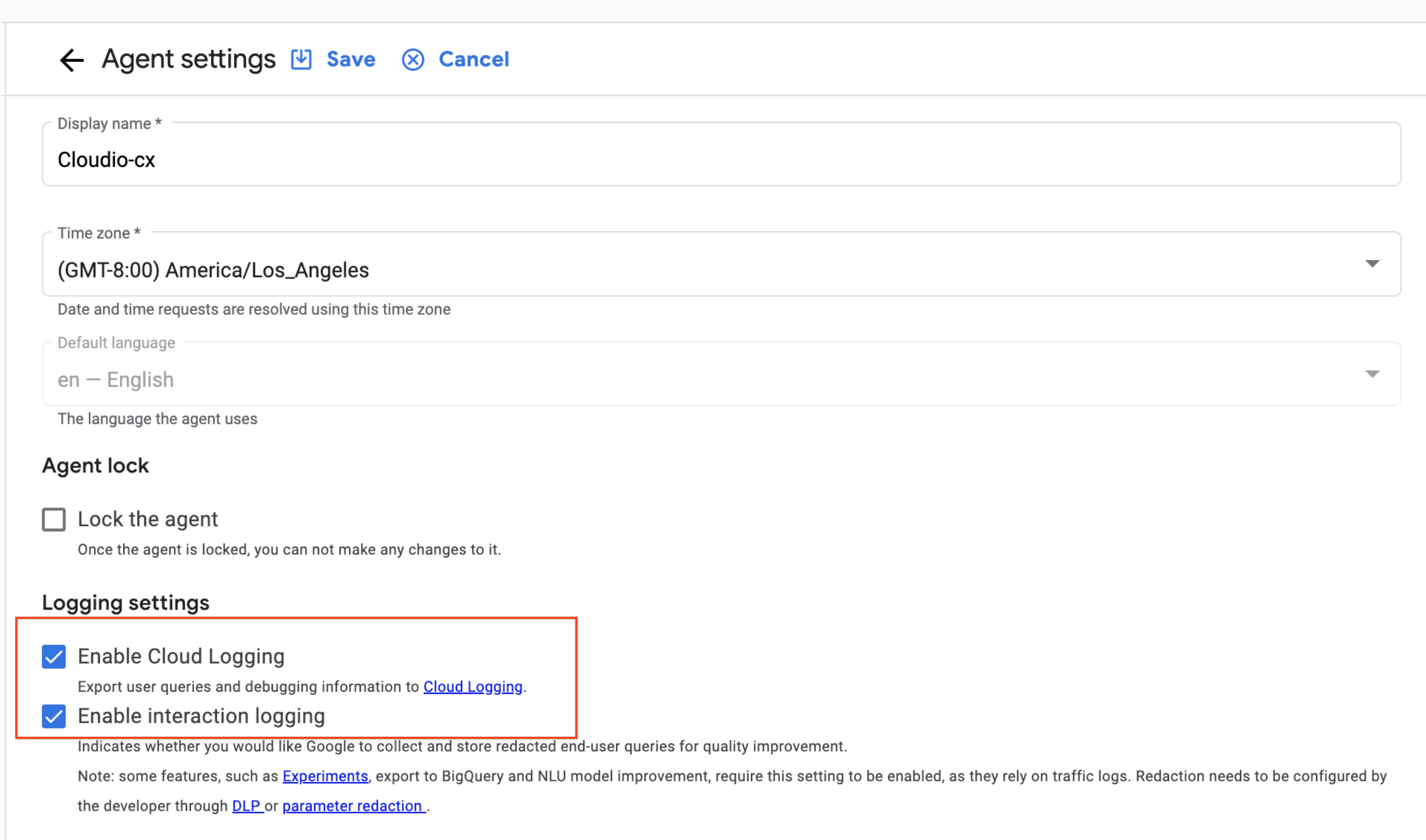The height and width of the screenshot is (840, 1426).
Task: Click the Save download icon
Action: click(x=300, y=59)
